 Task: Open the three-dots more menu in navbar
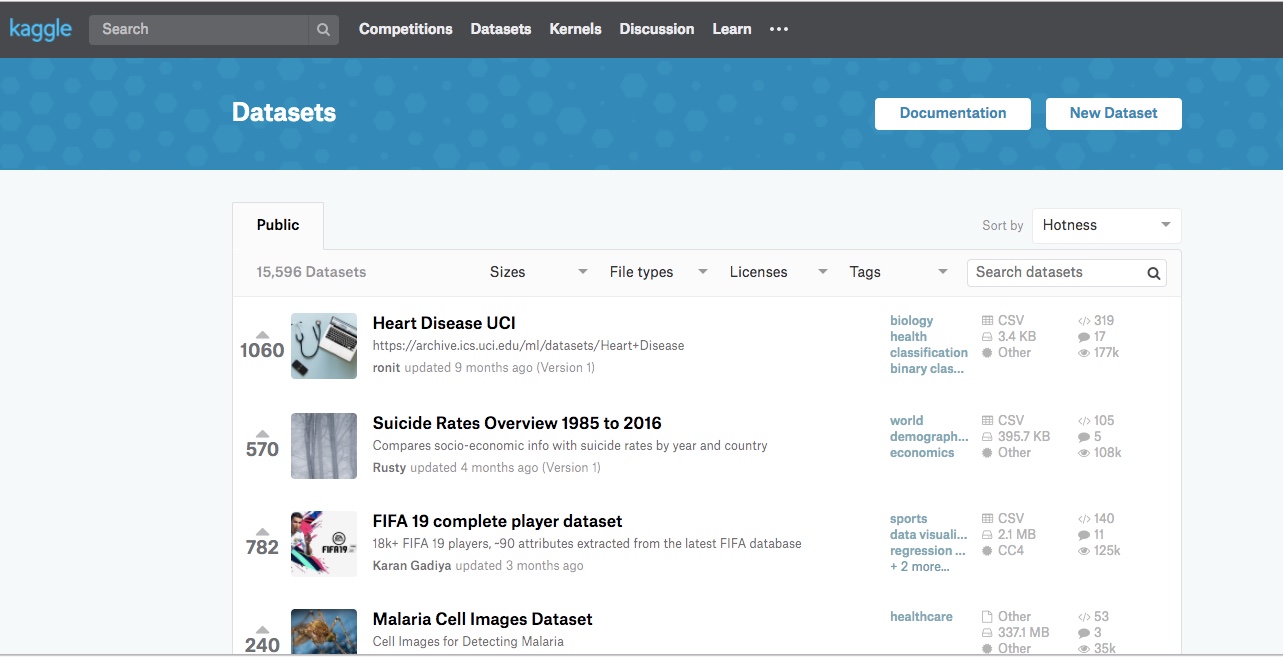pyautogui.click(x=779, y=29)
